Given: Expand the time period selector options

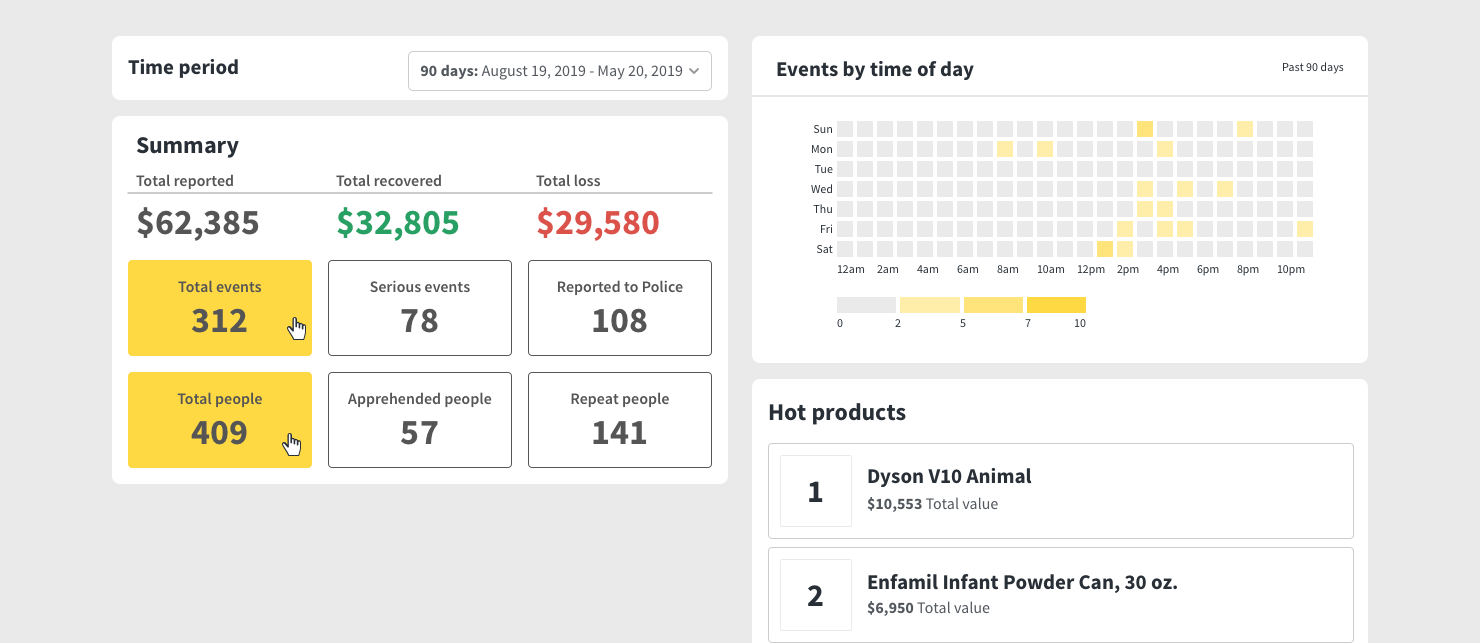Looking at the screenshot, I should click(559, 70).
